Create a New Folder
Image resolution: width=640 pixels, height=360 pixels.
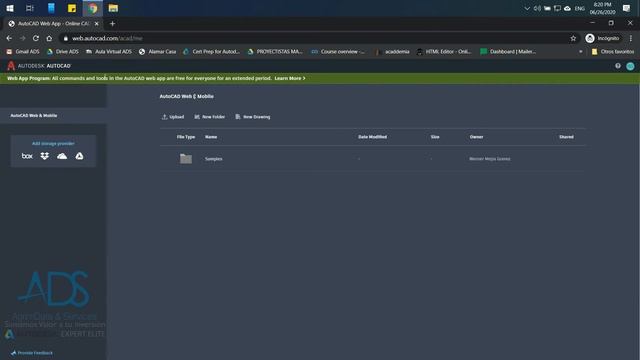click(209, 117)
